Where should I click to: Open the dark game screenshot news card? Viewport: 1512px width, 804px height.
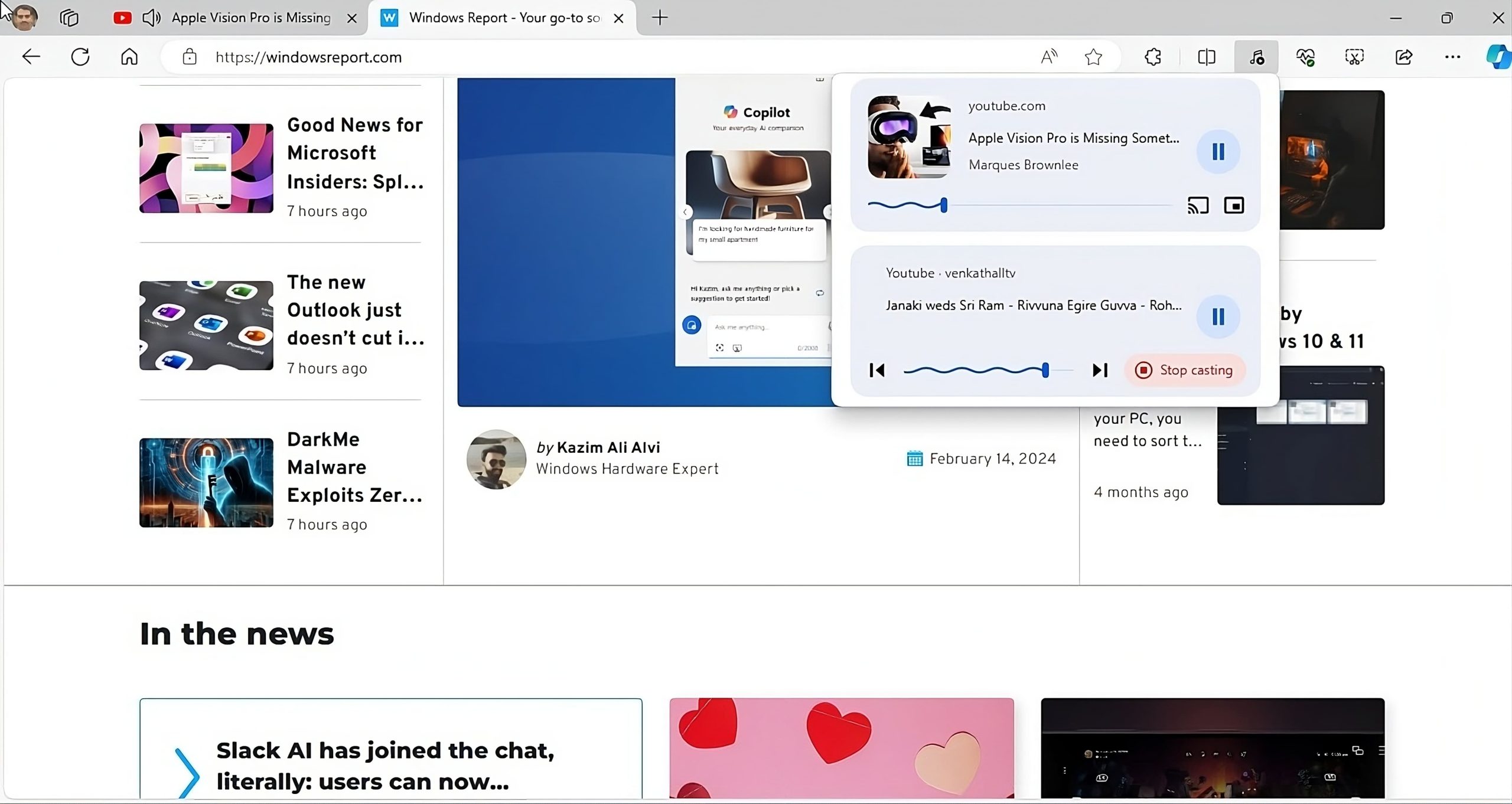[x=1213, y=749]
